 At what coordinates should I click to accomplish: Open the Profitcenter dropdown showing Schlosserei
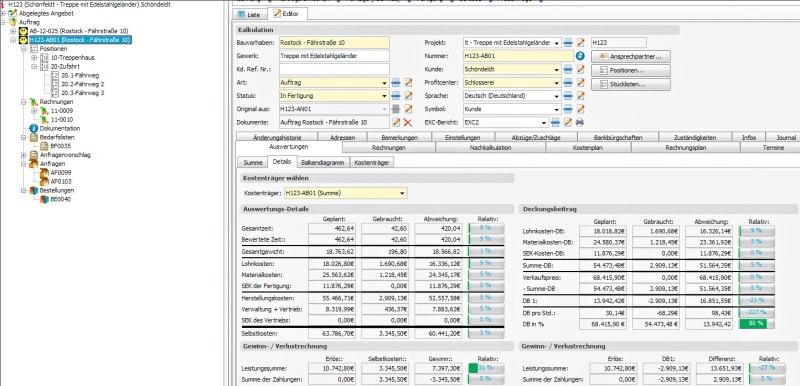coord(556,83)
